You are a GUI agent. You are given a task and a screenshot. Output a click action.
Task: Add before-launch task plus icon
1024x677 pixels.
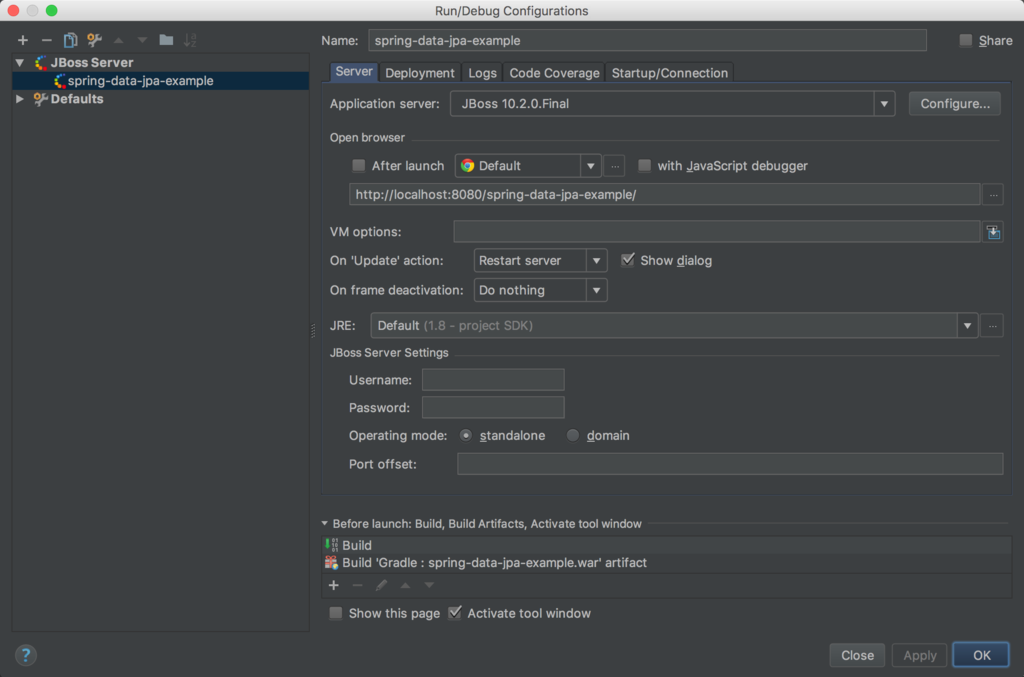(x=334, y=585)
